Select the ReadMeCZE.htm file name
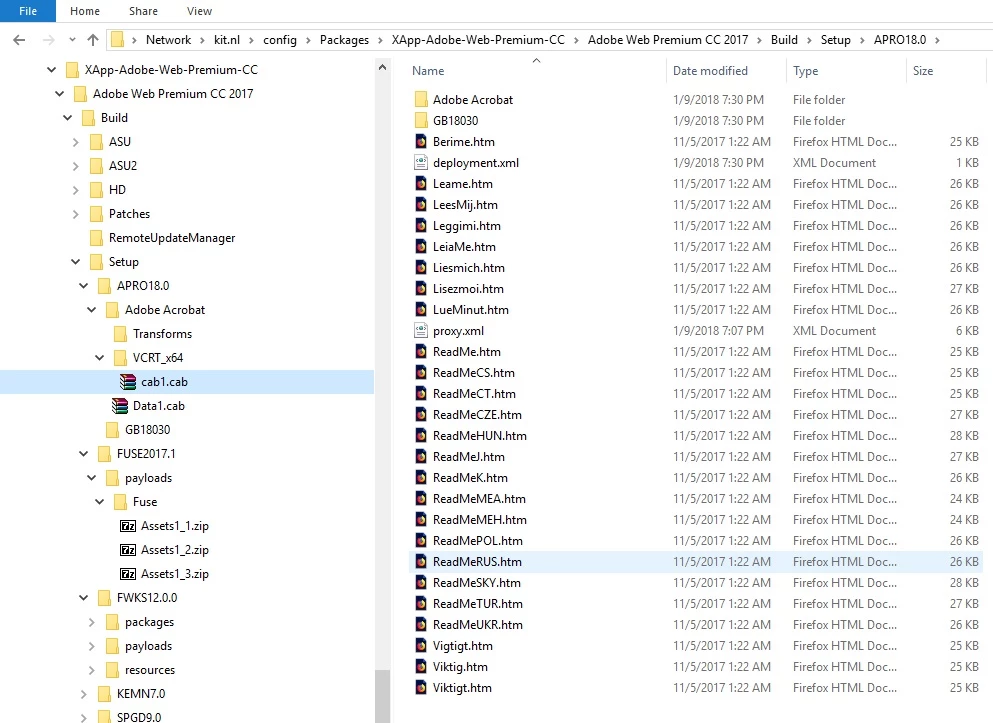Screen dimensions: 993x723 click(x=478, y=415)
